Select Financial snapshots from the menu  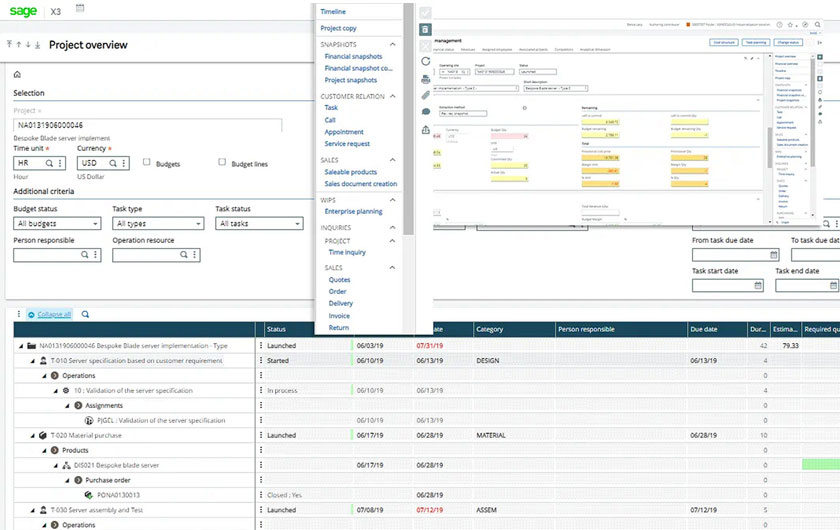point(353,57)
